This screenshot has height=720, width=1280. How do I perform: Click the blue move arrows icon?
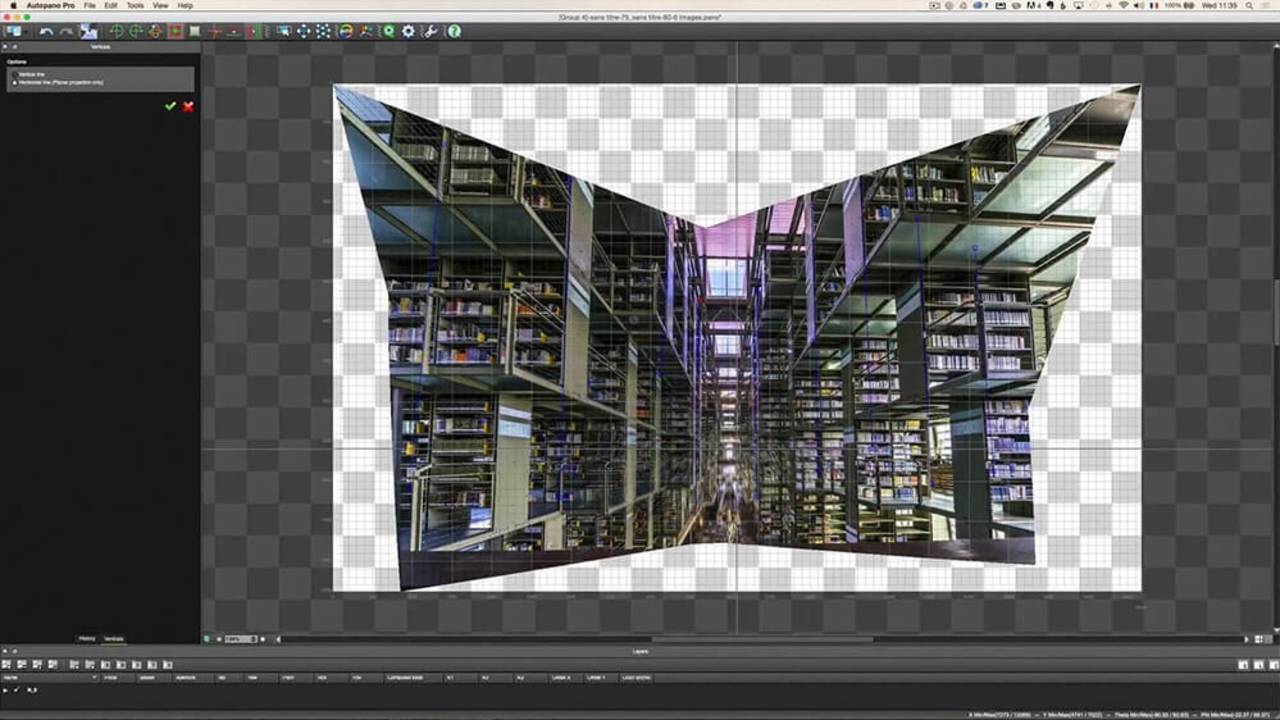coord(303,32)
